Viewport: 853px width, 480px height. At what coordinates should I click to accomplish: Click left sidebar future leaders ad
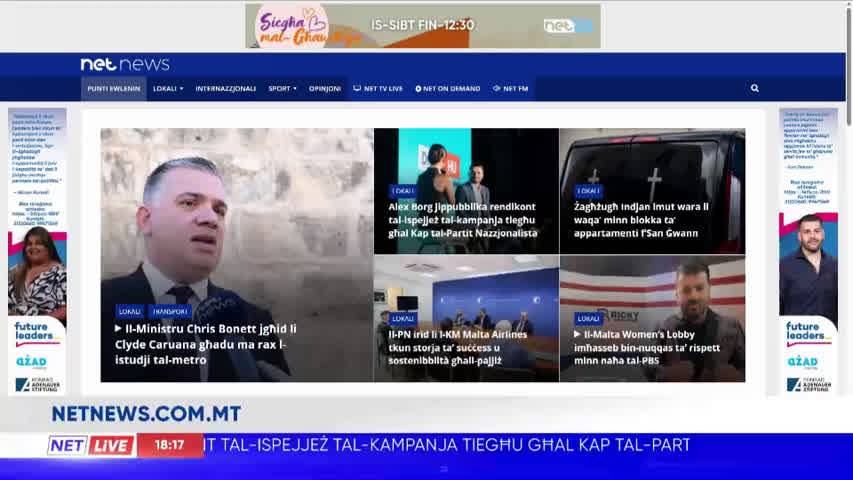coord(37,251)
